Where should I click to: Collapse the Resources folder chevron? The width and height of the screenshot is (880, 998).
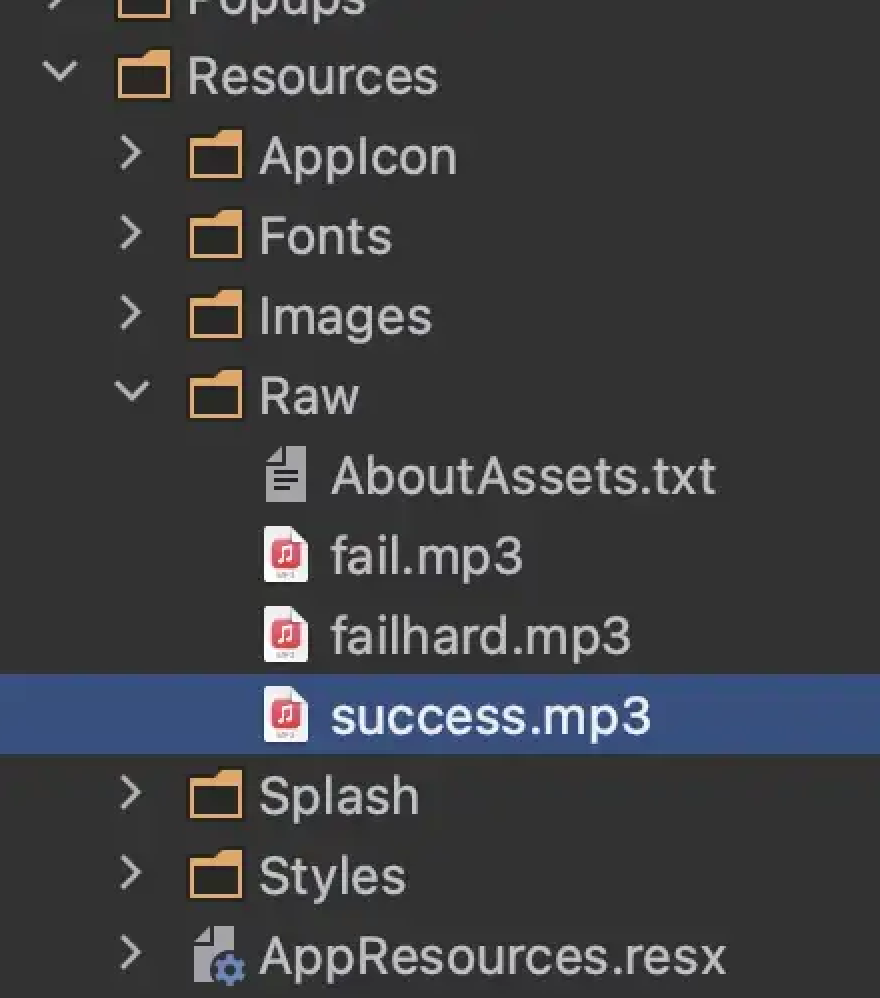(62, 72)
